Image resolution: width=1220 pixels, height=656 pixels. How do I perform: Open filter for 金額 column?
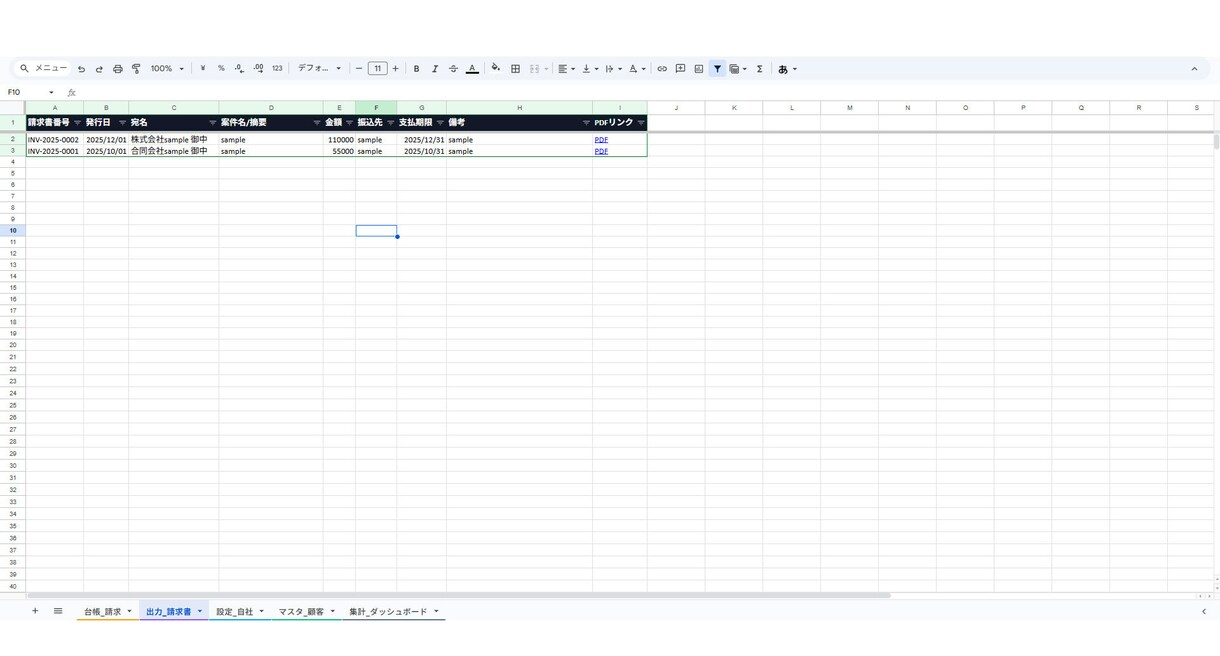tap(349, 123)
